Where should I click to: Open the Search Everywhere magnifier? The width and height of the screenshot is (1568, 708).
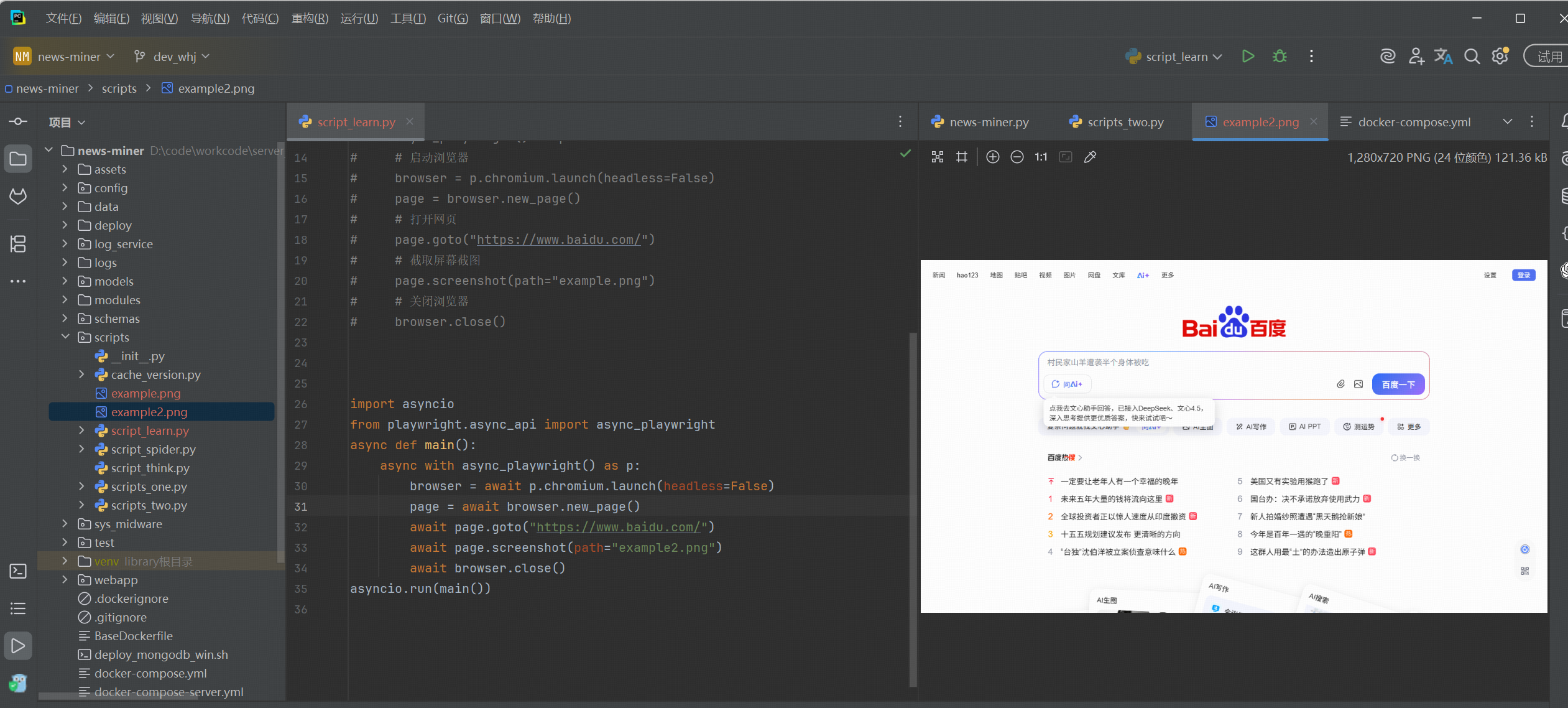1472,57
